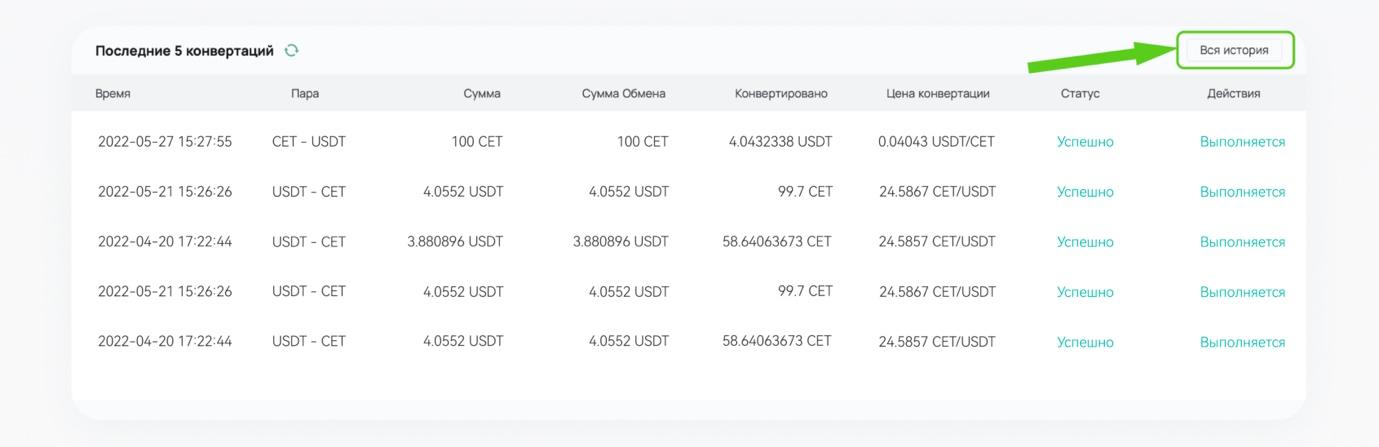The width and height of the screenshot is (1379, 447).
Task: Click the Статус column header
Action: (x=1080, y=93)
